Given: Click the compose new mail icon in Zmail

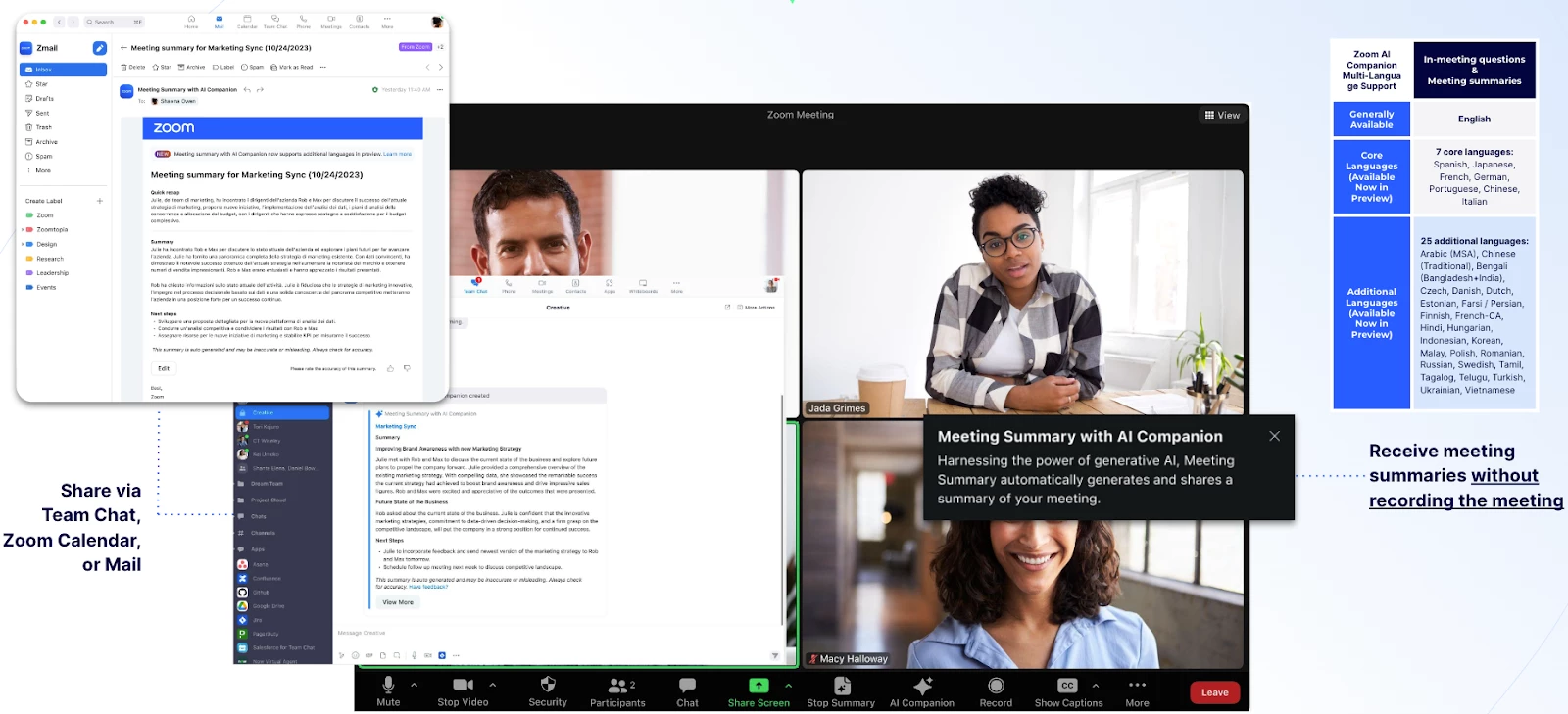Looking at the screenshot, I should tap(99, 48).
